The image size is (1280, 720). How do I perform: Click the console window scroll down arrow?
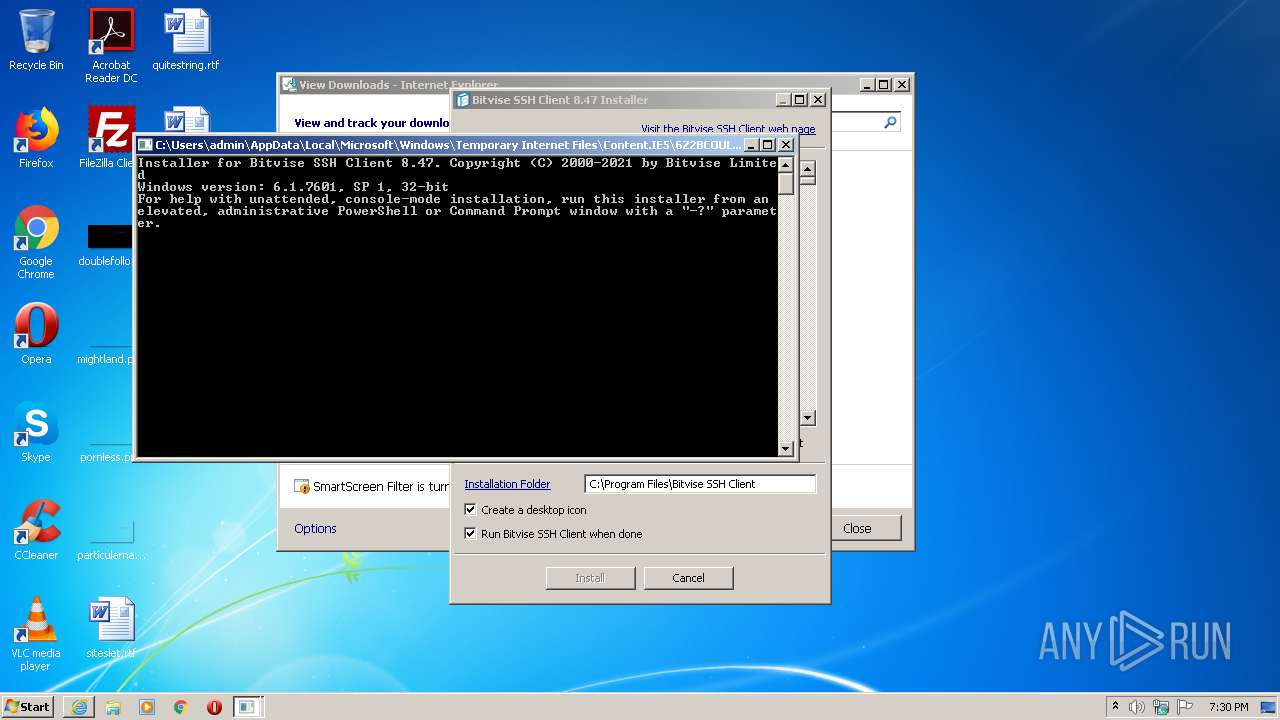[786, 449]
